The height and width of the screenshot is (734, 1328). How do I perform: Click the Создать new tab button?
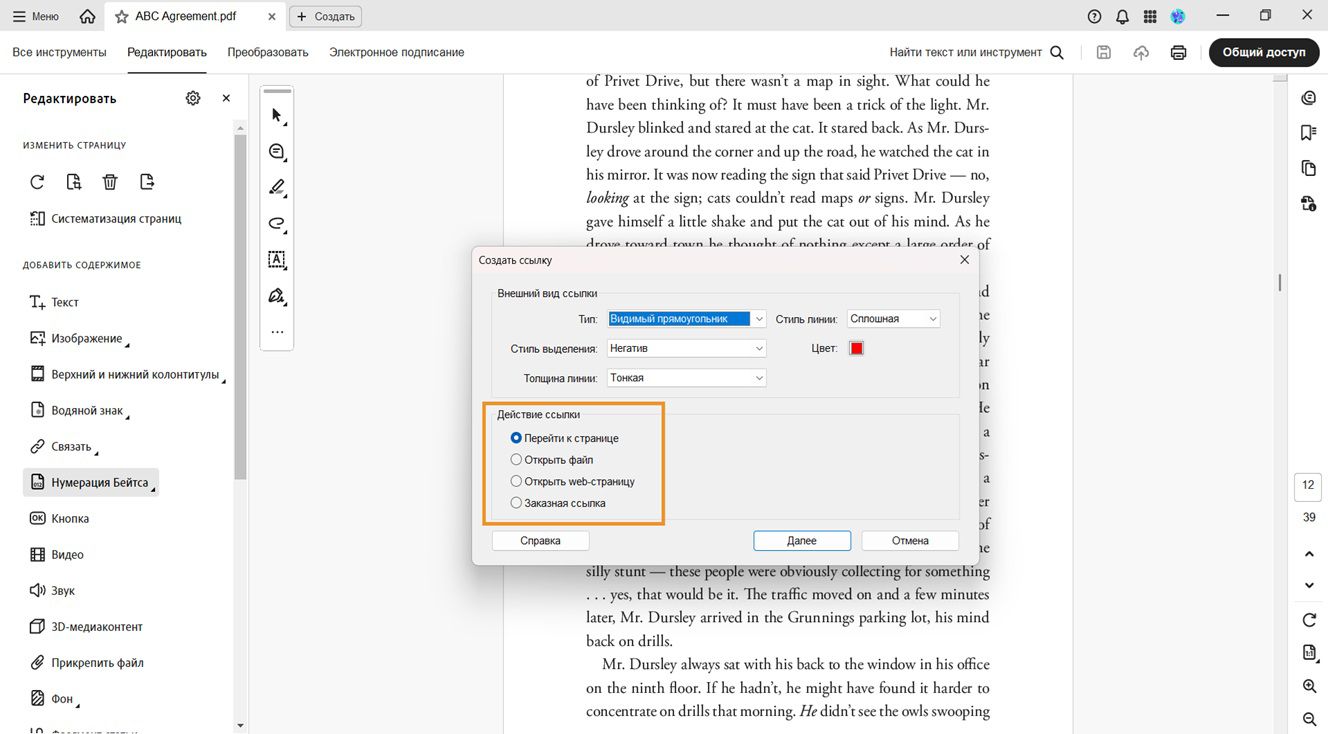(326, 16)
